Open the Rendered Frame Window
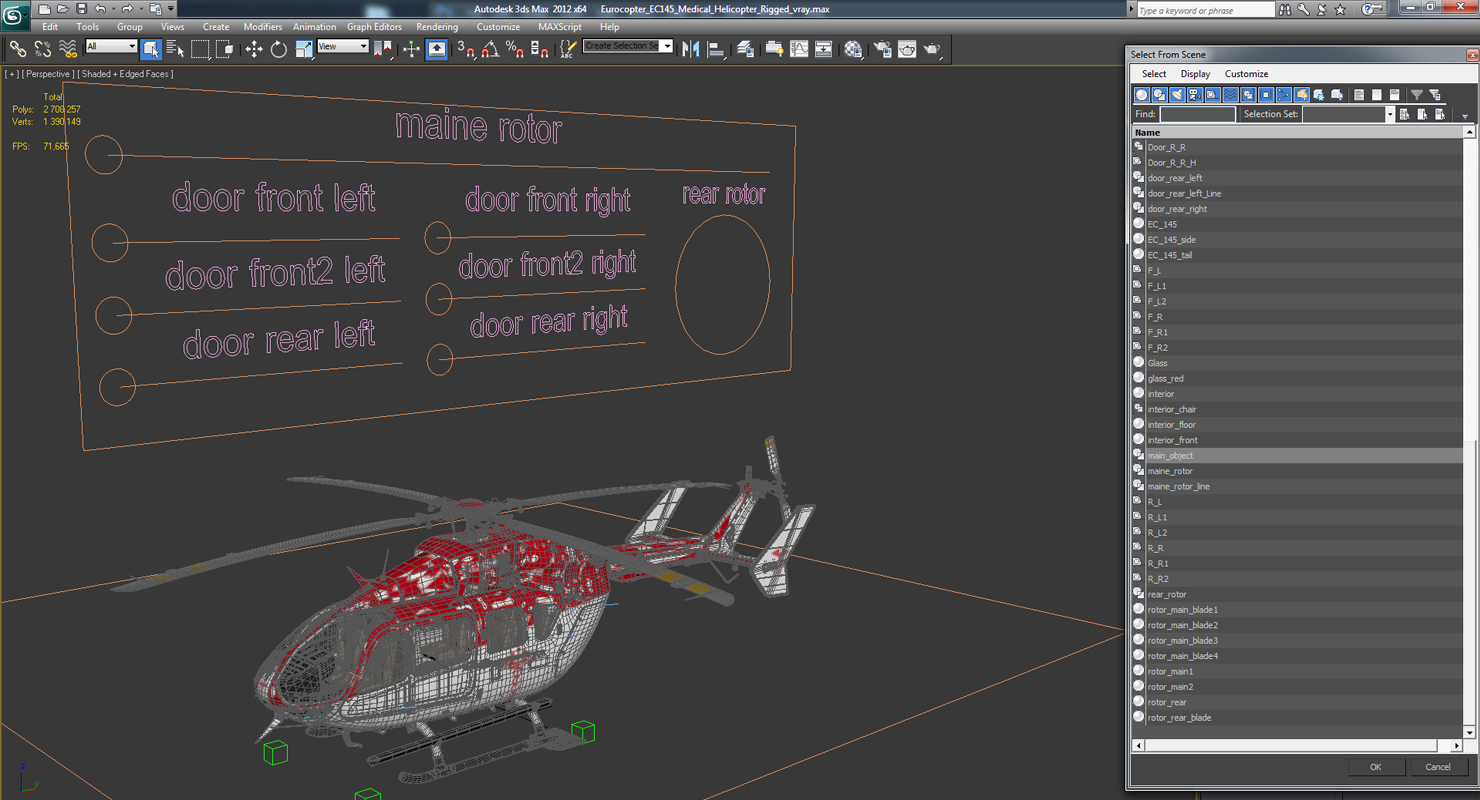This screenshot has height=800, width=1480. pyautogui.click(x=907, y=48)
